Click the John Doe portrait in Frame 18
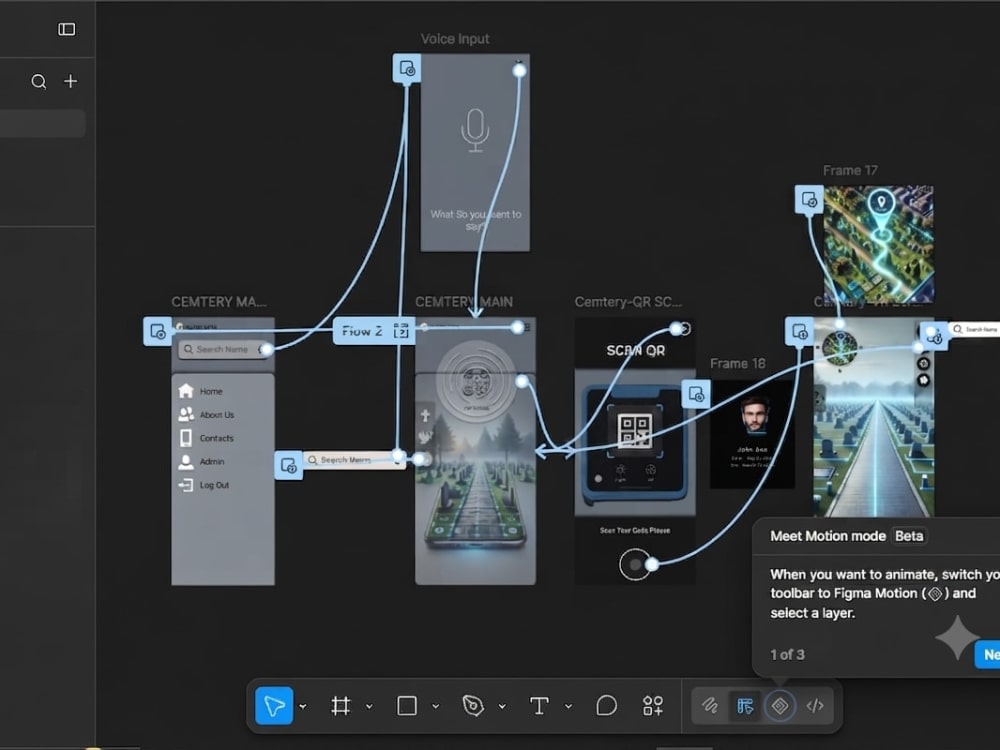1000x750 pixels. click(753, 416)
